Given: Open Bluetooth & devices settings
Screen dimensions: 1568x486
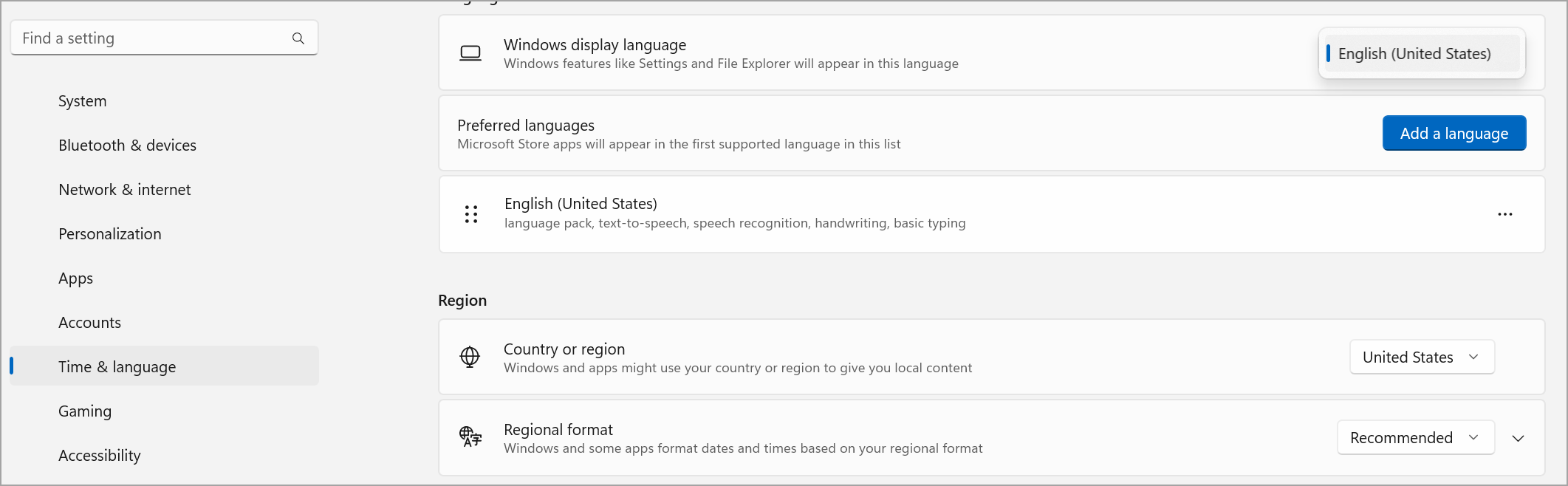Looking at the screenshot, I should click(x=127, y=145).
